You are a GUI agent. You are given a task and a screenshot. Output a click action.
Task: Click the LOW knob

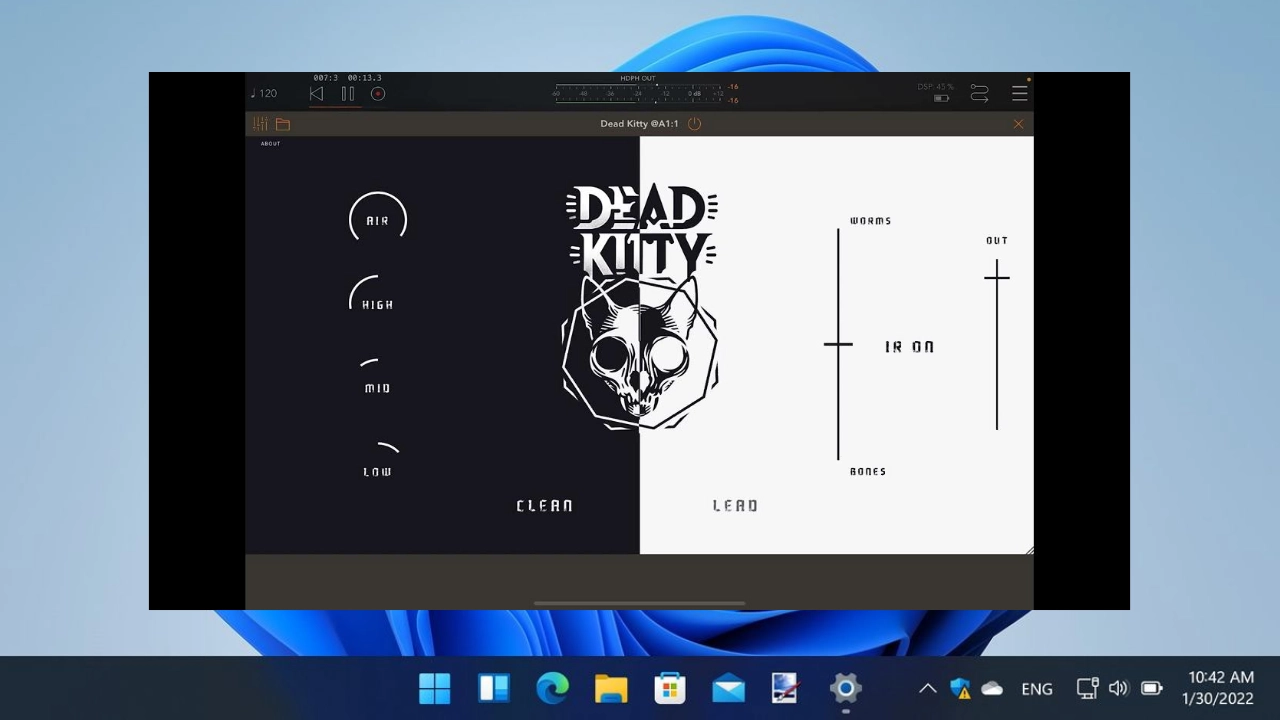(378, 460)
